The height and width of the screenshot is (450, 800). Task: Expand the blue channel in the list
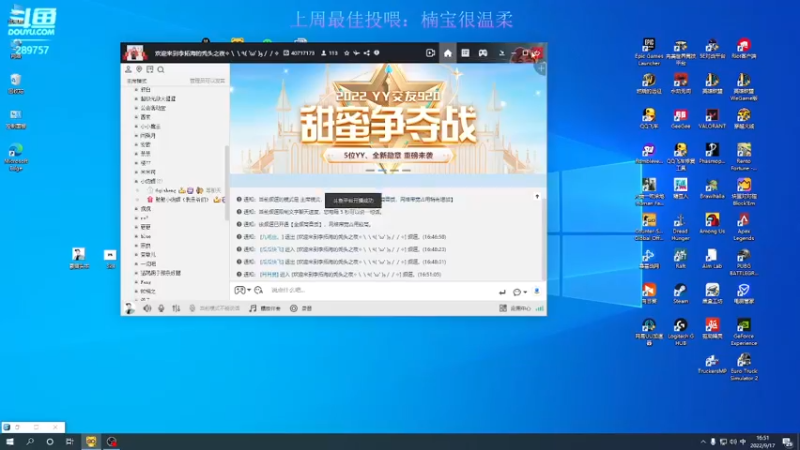coord(146,236)
